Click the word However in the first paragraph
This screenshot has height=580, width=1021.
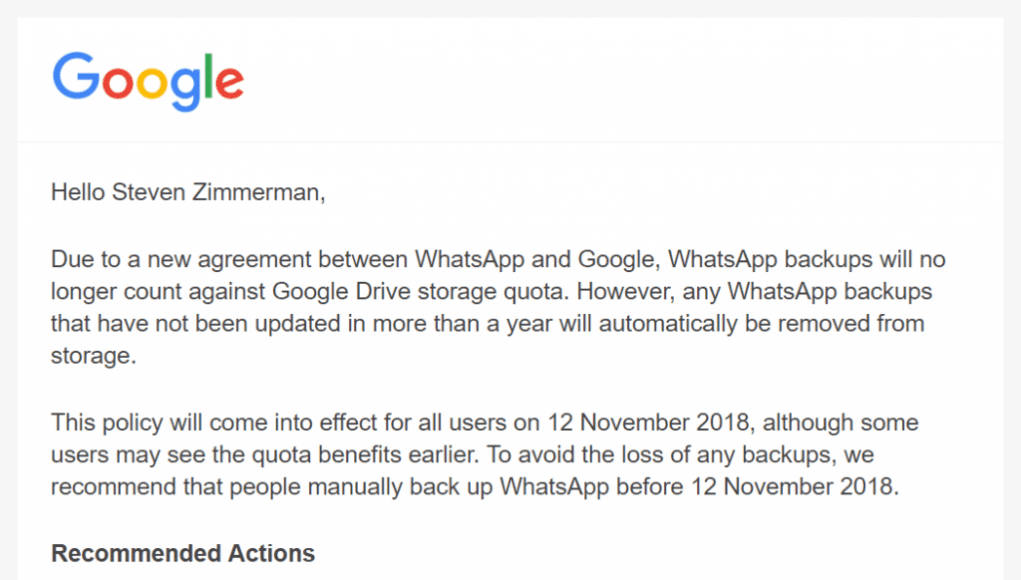click(626, 291)
